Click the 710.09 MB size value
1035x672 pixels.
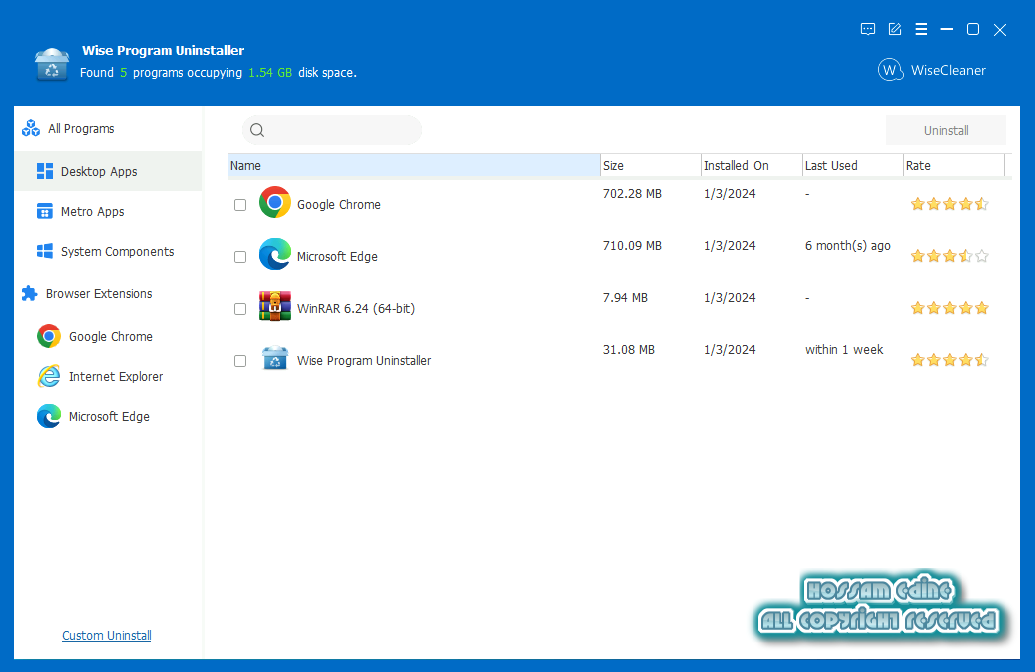pyautogui.click(x=632, y=246)
